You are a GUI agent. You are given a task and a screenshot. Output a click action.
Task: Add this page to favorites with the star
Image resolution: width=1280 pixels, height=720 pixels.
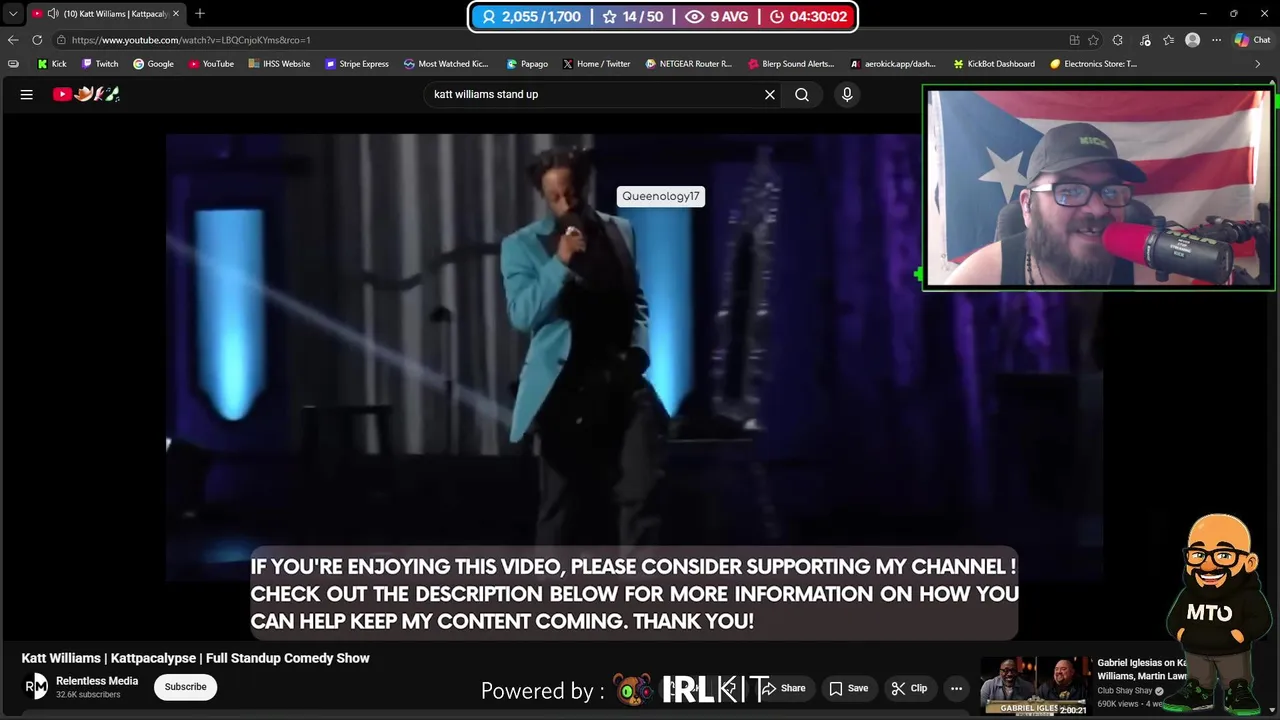click(x=1093, y=40)
